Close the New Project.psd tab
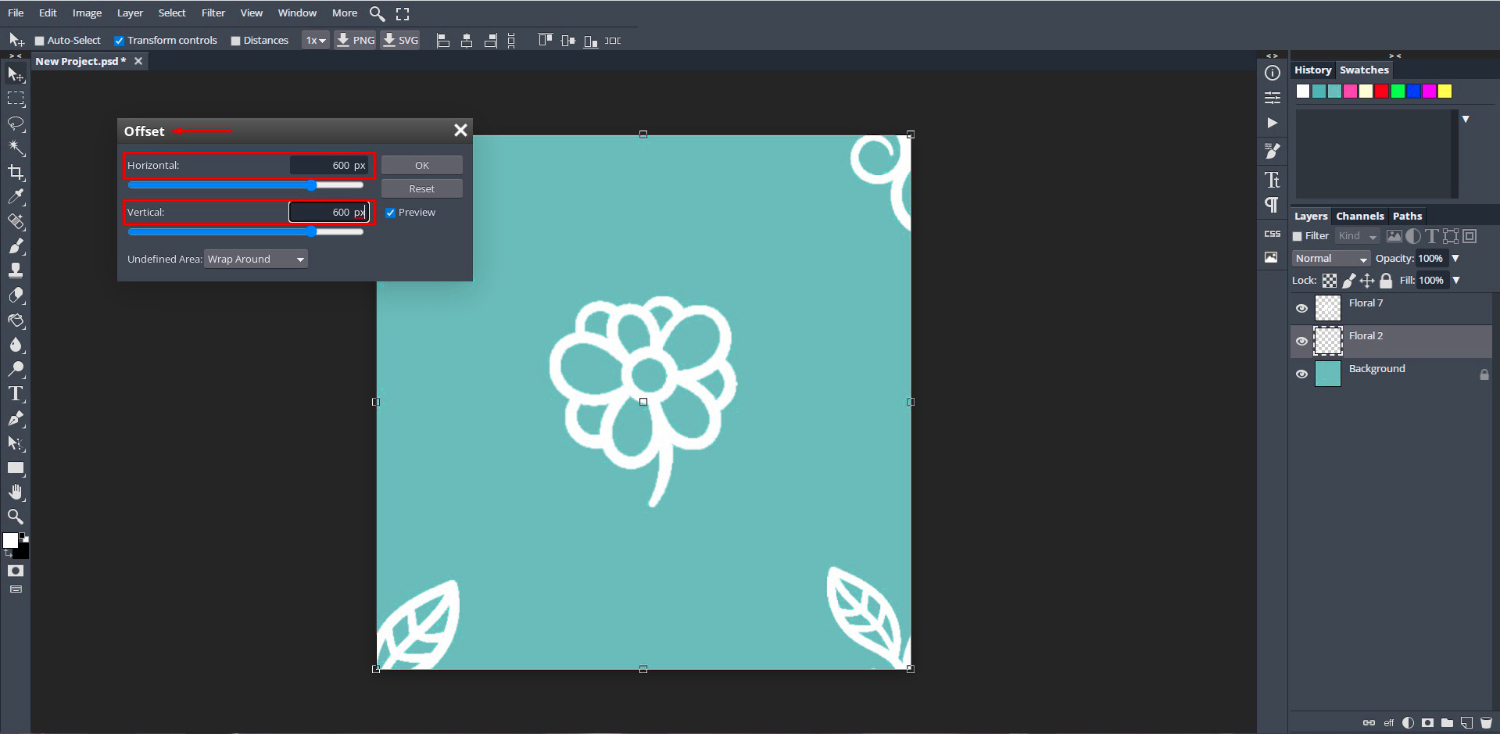 point(138,61)
